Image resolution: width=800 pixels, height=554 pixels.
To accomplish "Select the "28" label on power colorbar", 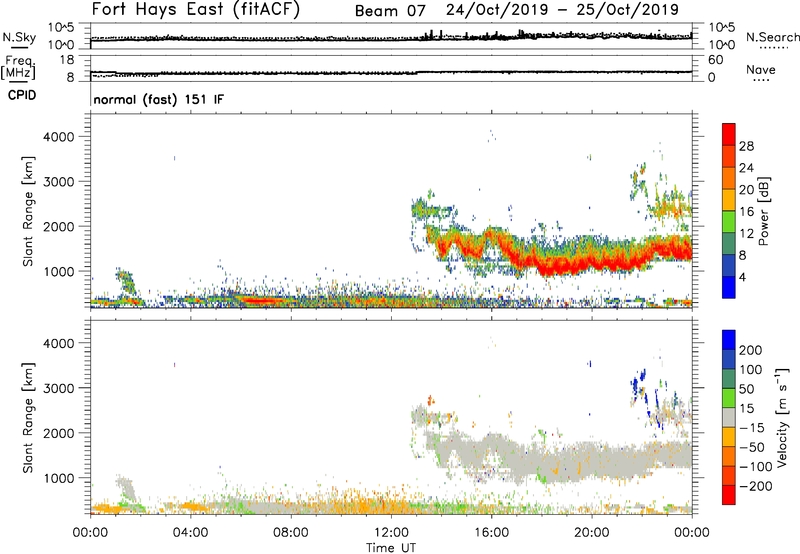I will (x=746, y=146).
